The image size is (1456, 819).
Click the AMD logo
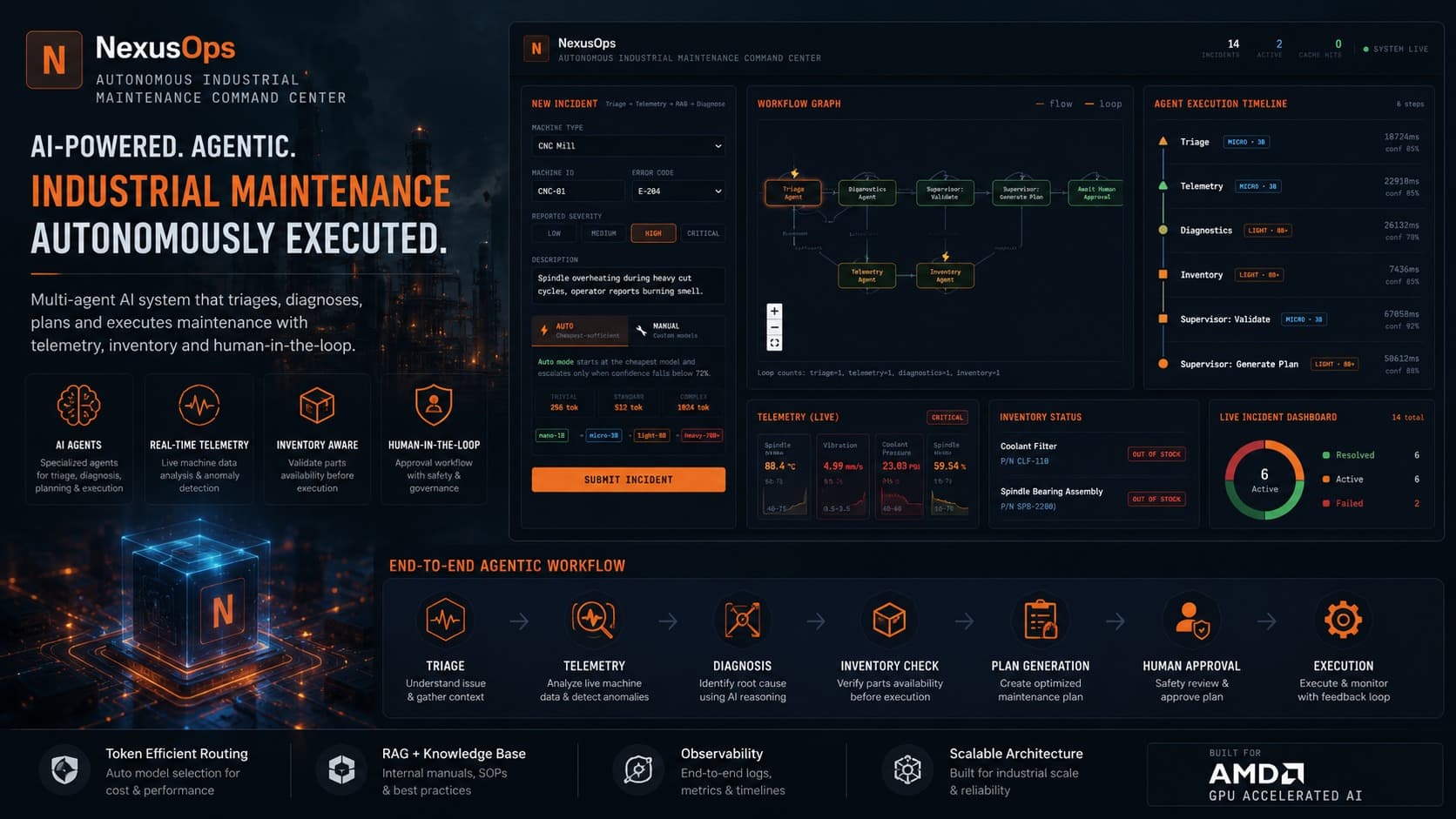[x=1257, y=774]
